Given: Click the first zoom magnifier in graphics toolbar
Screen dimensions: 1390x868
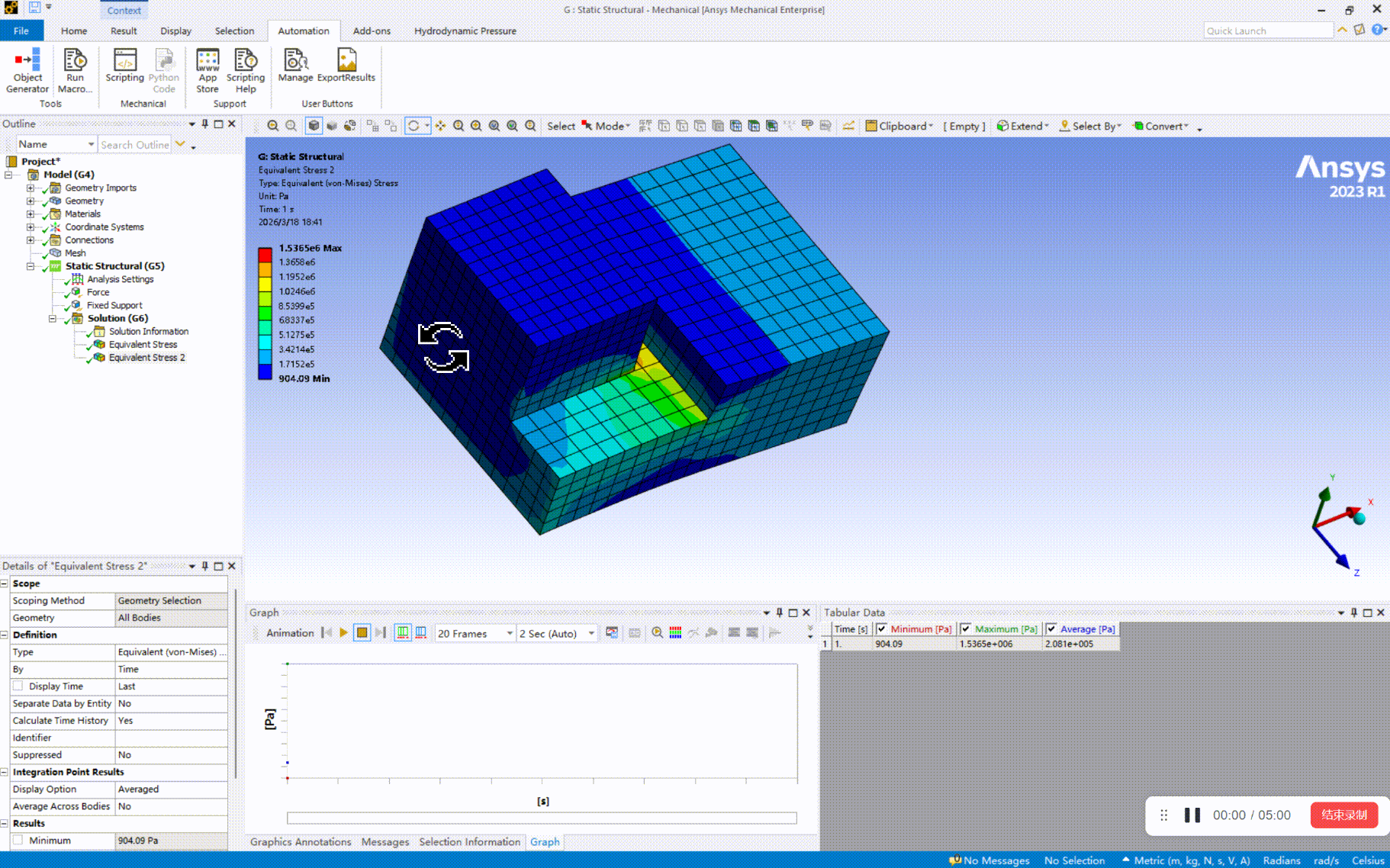Looking at the screenshot, I should (x=272, y=126).
